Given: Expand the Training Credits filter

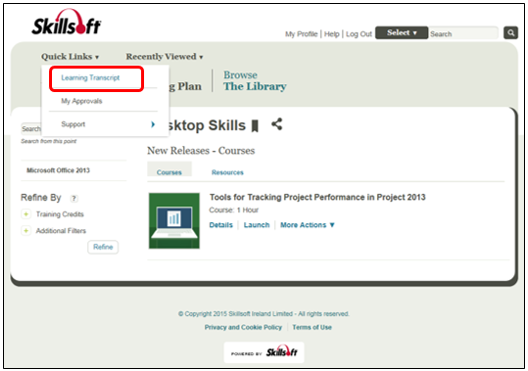Looking at the screenshot, I should (26, 214).
